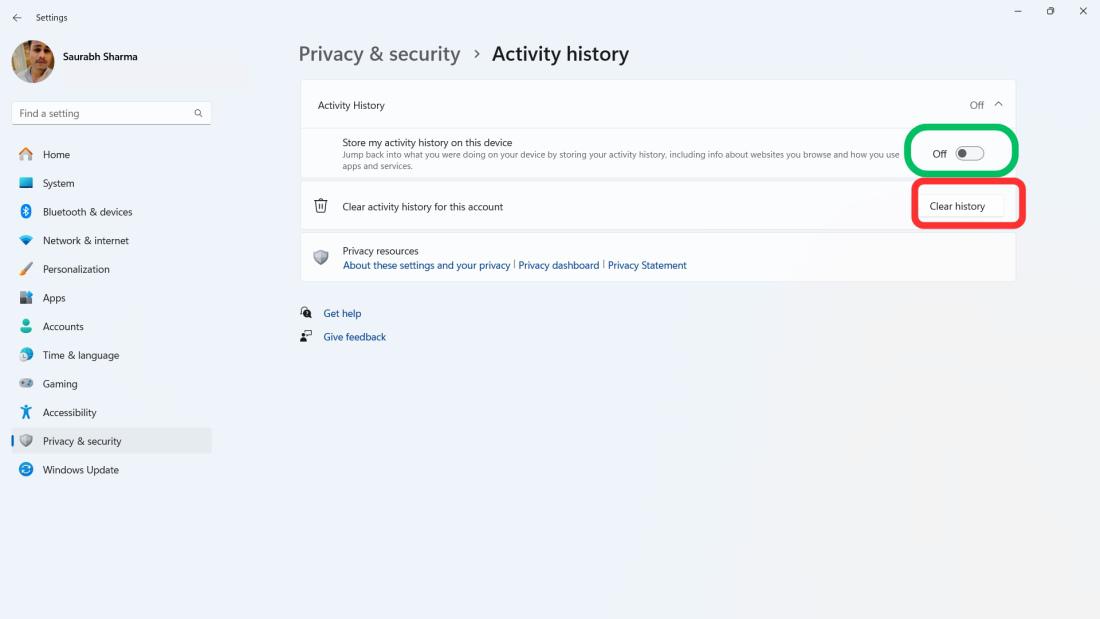The image size is (1100, 619).
Task: Click the Network & internet wifi icon
Action: 26,241
